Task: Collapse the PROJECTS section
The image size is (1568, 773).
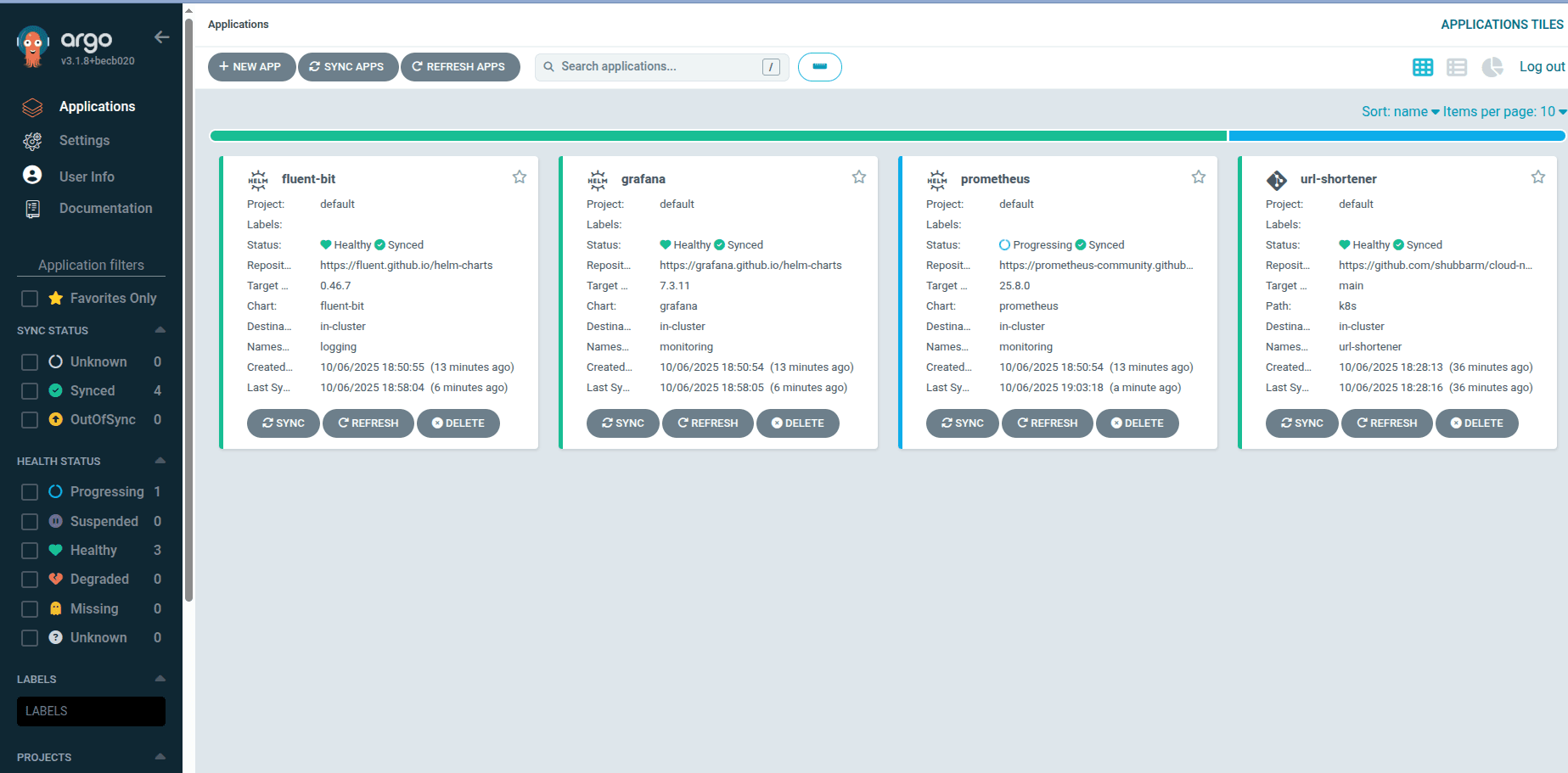Action: (x=160, y=757)
